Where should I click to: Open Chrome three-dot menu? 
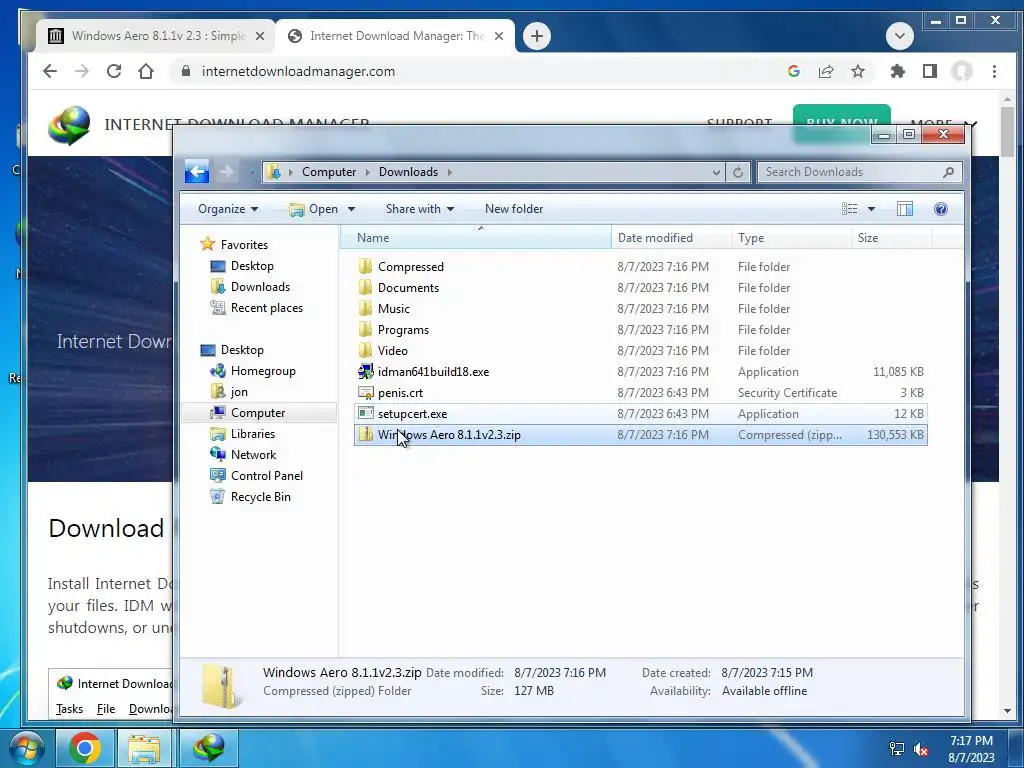(994, 71)
